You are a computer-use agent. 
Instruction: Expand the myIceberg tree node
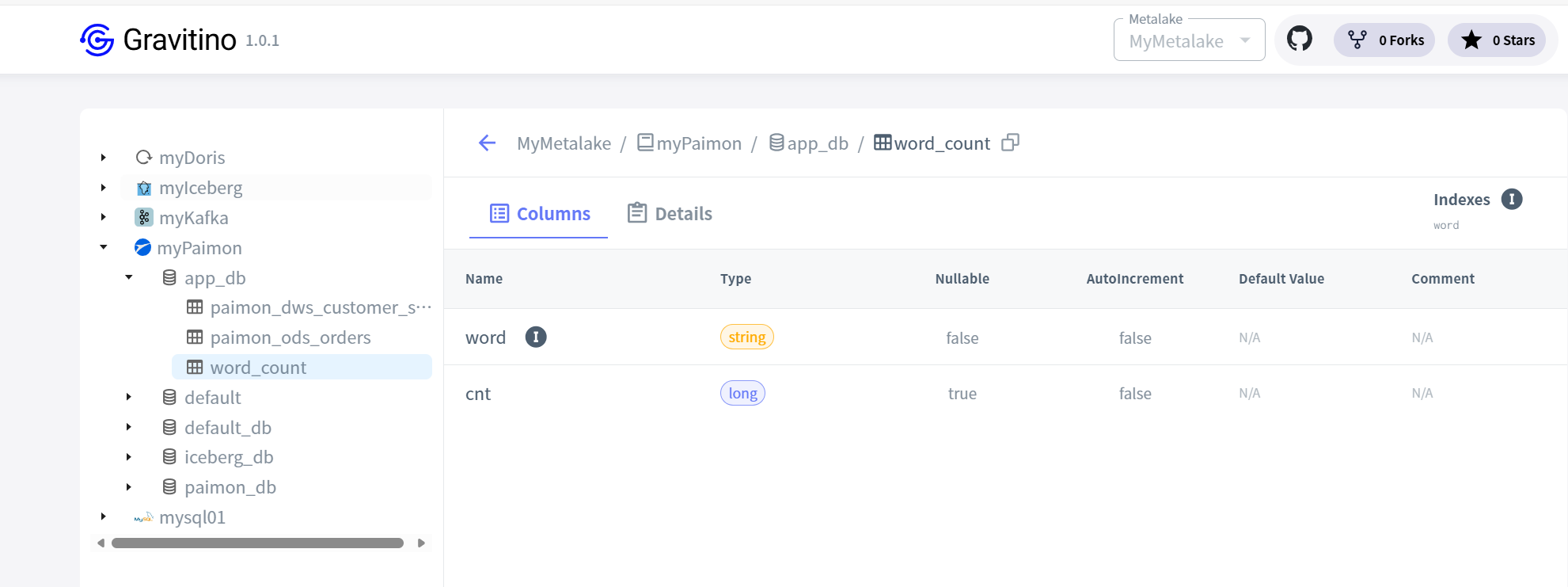pos(104,188)
